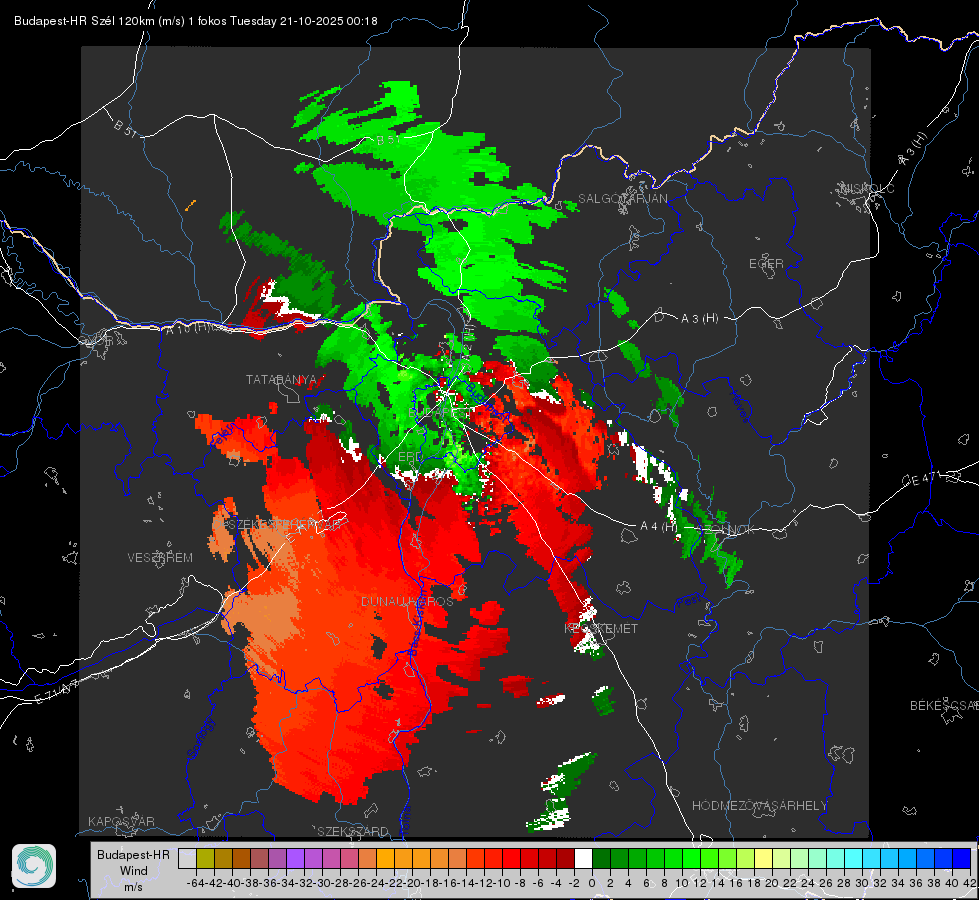Viewport: 979px width, 900px height.
Task: Click the SZOLNOK city label
Action: pos(727,529)
